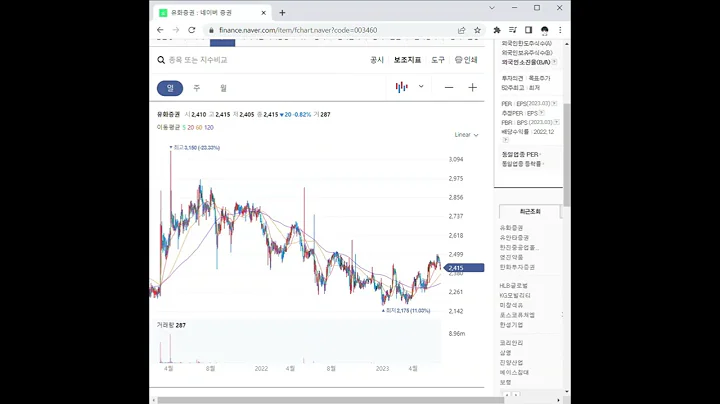This screenshot has height=404, width=720.
Task: Click the 투자의견 label in sidebar
Action: (512, 79)
